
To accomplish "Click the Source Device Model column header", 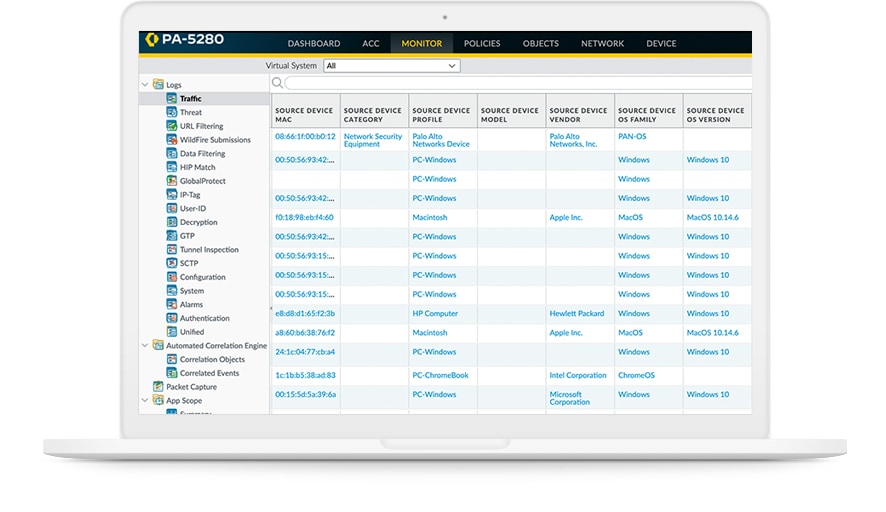I will coord(512,111).
